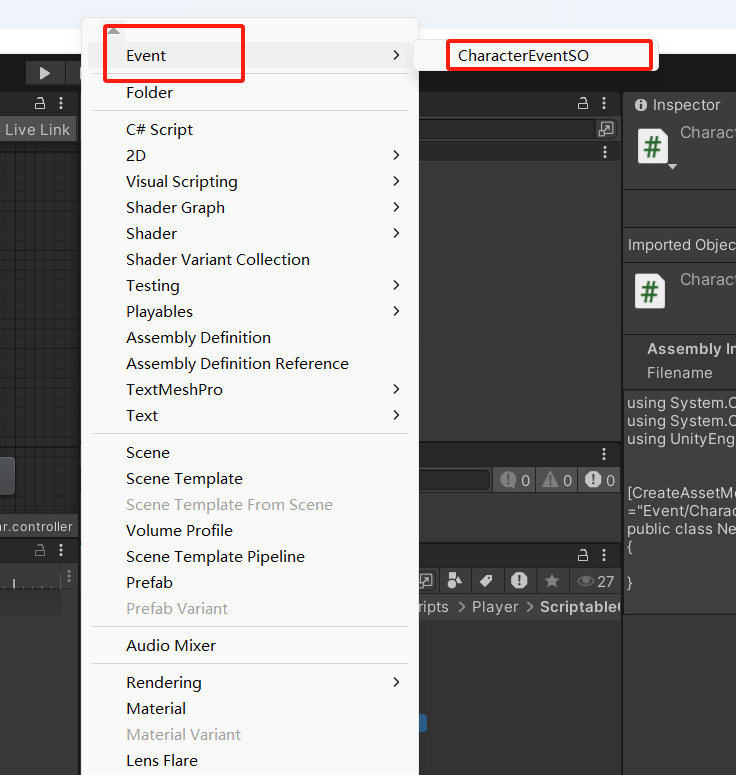Image resolution: width=736 pixels, height=775 pixels.
Task: Click the open-in-window icon left of the shapes icon
Action: 426,581
